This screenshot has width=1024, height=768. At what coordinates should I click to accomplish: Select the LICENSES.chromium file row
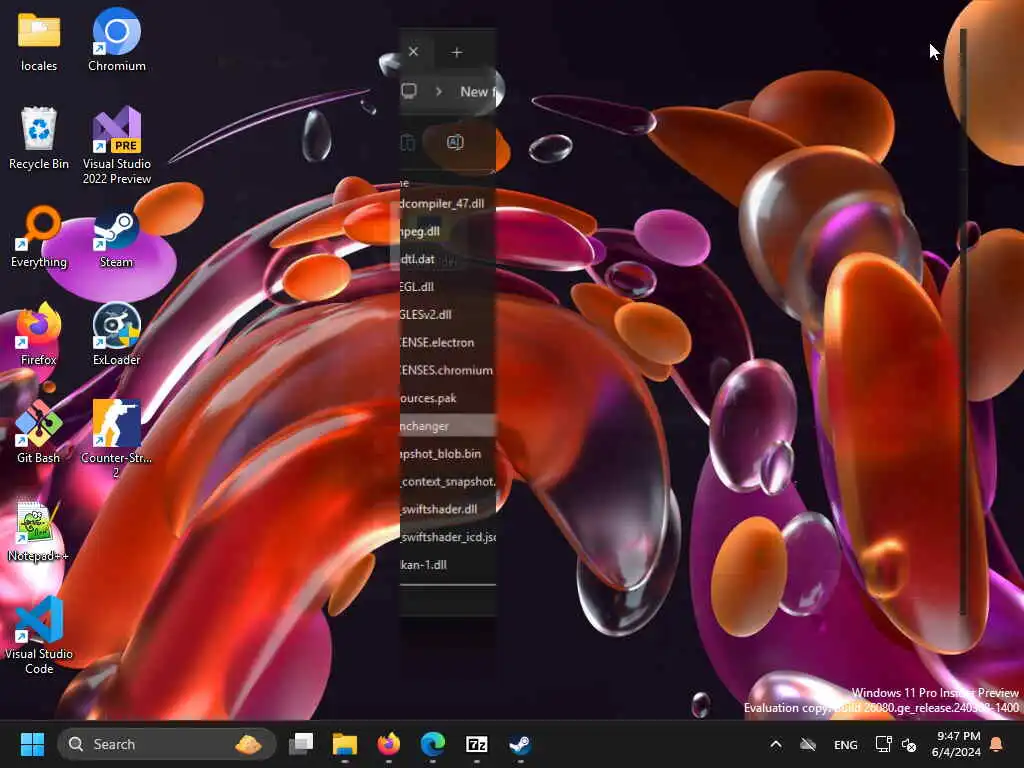pyautogui.click(x=448, y=370)
